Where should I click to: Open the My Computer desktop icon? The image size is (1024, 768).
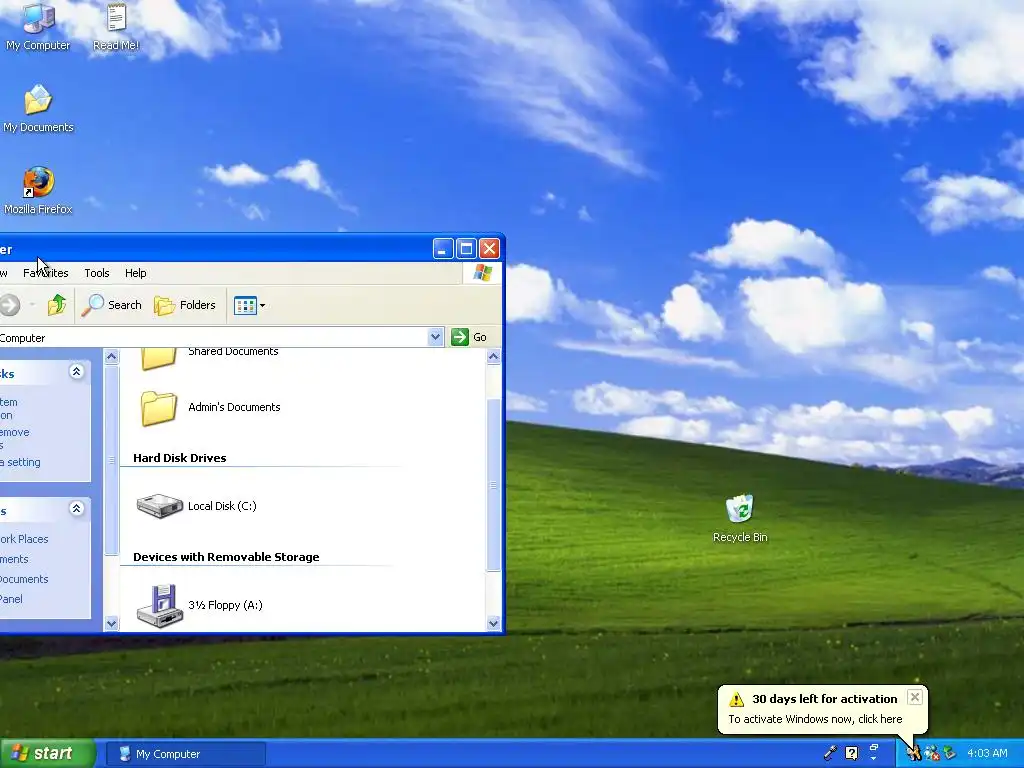tap(38, 26)
